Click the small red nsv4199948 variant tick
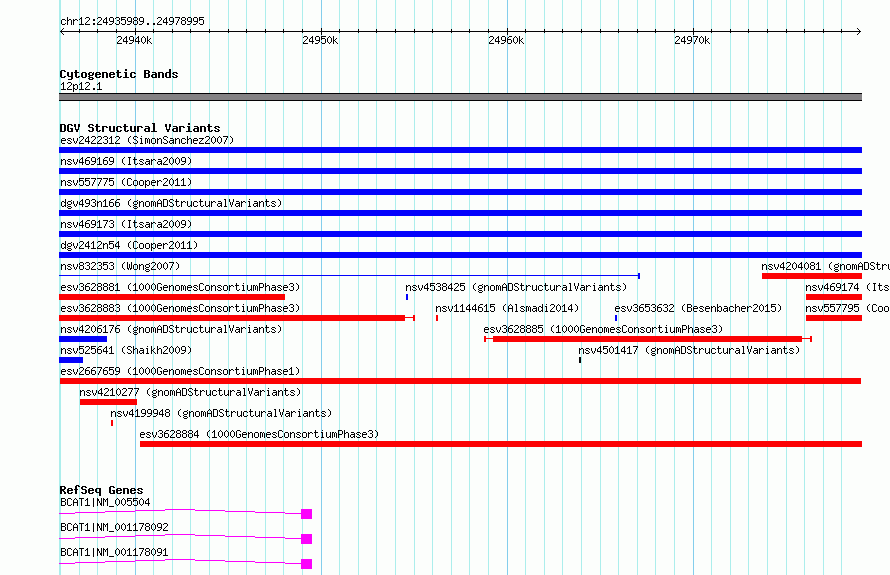Screen dimensions: 890x575 (112, 423)
